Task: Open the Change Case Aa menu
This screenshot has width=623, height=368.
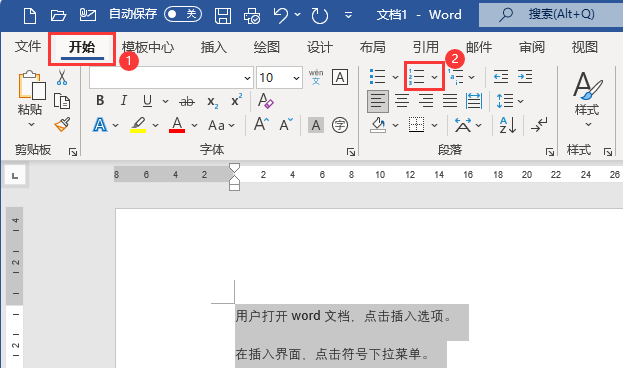Action: tap(221, 125)
